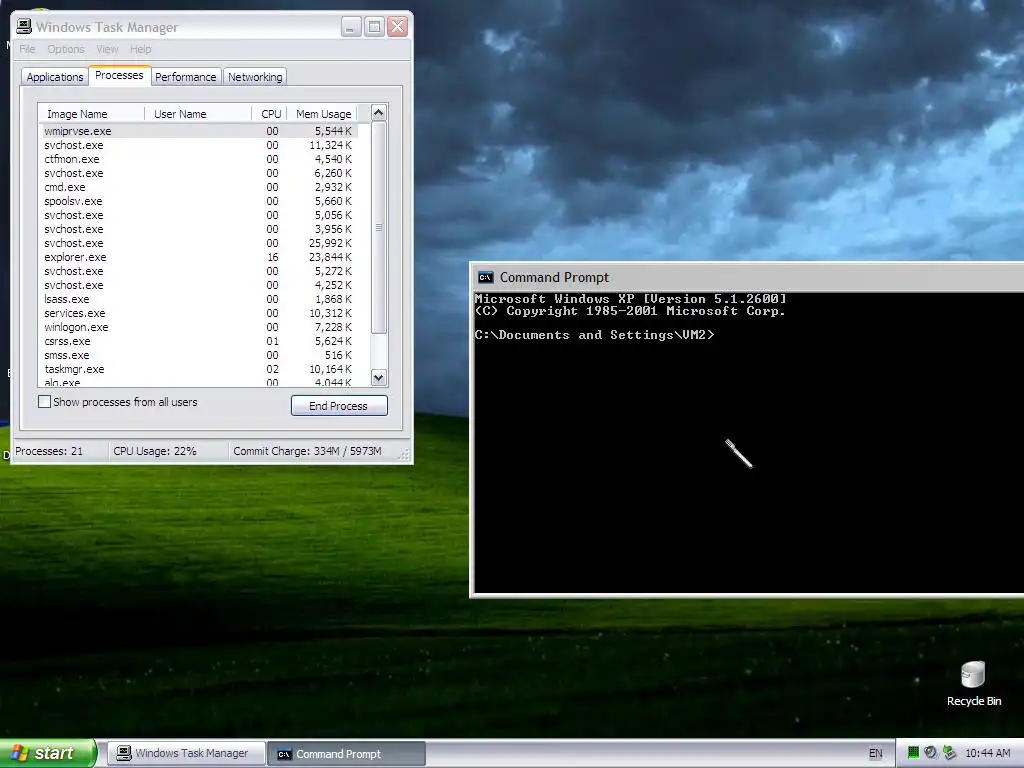
Task: Click the 23,844 K memory value
Action: click(x=330, y=257)
